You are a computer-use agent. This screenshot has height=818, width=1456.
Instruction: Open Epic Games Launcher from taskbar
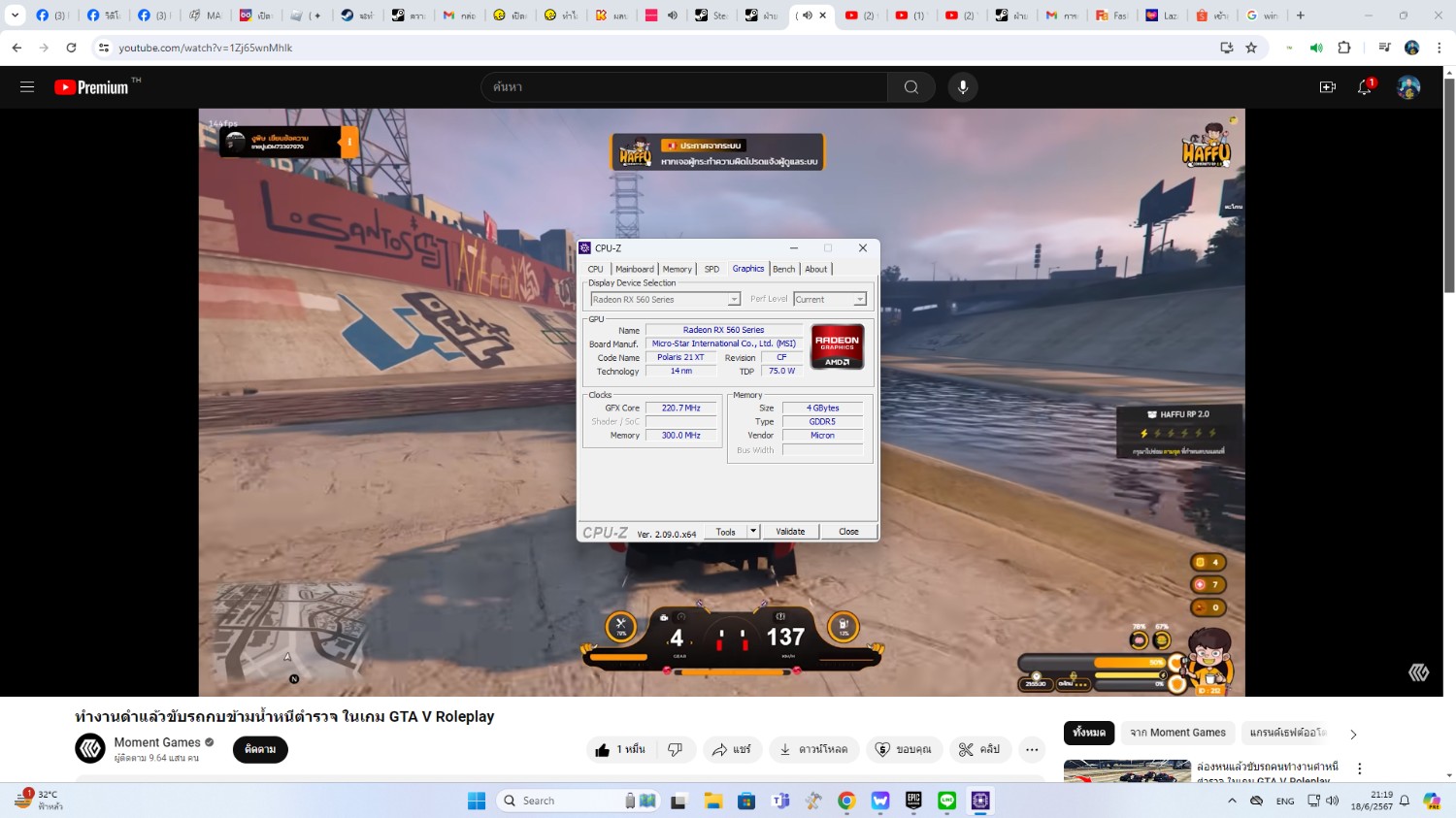click(x=913, y=801)
